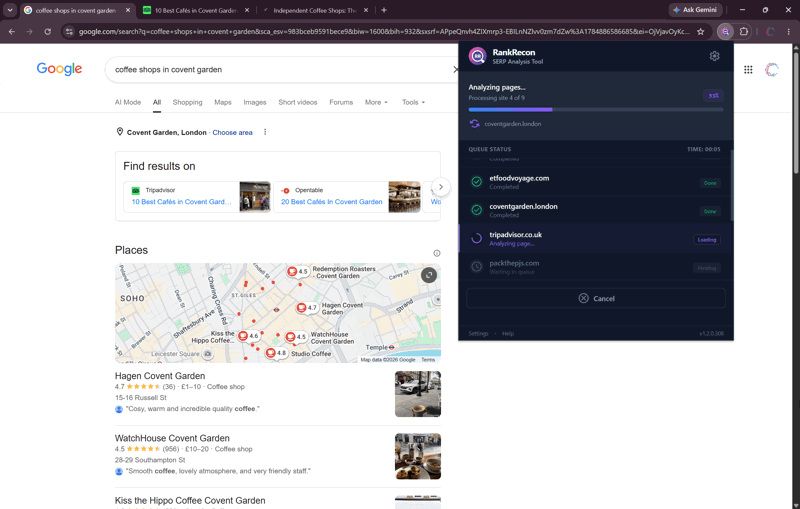Click the tripadvisor.co.uk loading spinner
This screenshot has height=509, width=800.
(477, 238)
